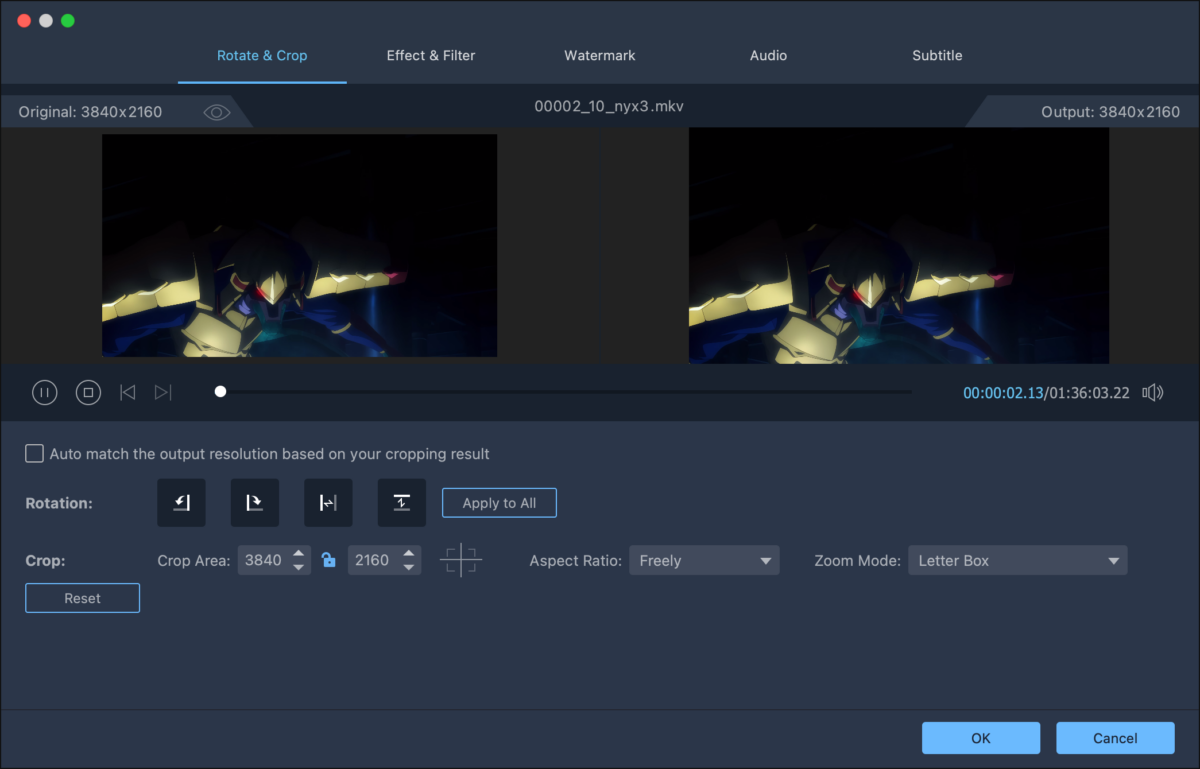Open the Watermark tab
The image size is (1200, 769).
coord(600,56)
